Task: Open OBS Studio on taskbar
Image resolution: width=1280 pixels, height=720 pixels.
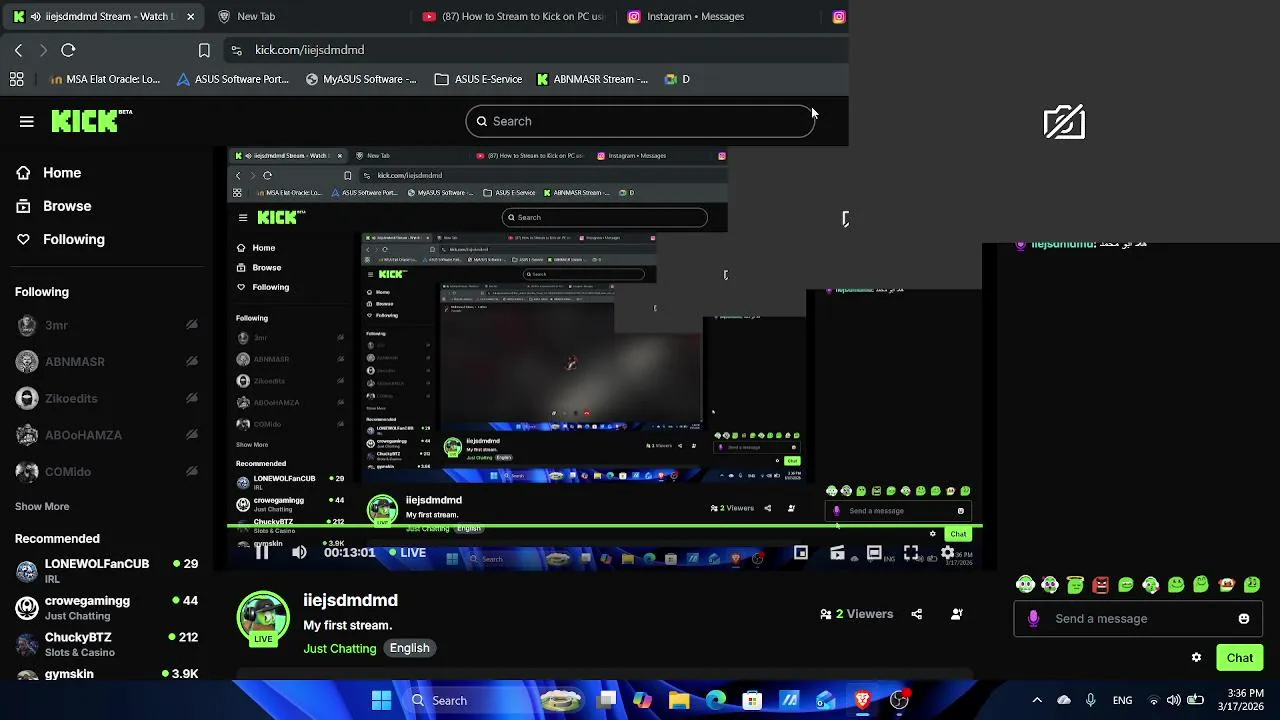Action: [899, 700]
